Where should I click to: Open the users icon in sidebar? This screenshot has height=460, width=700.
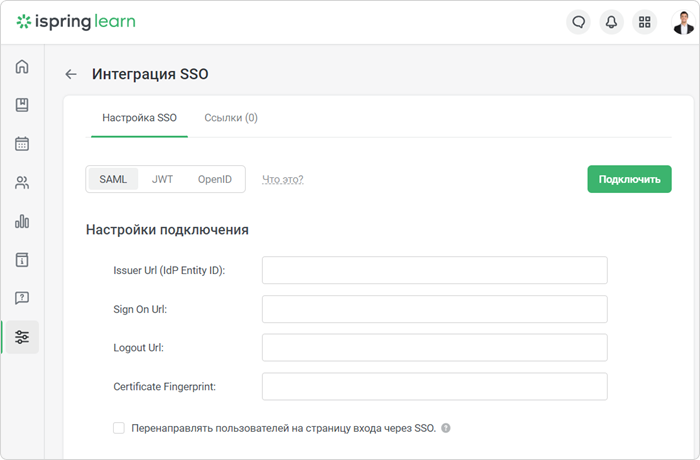[22, 182]
